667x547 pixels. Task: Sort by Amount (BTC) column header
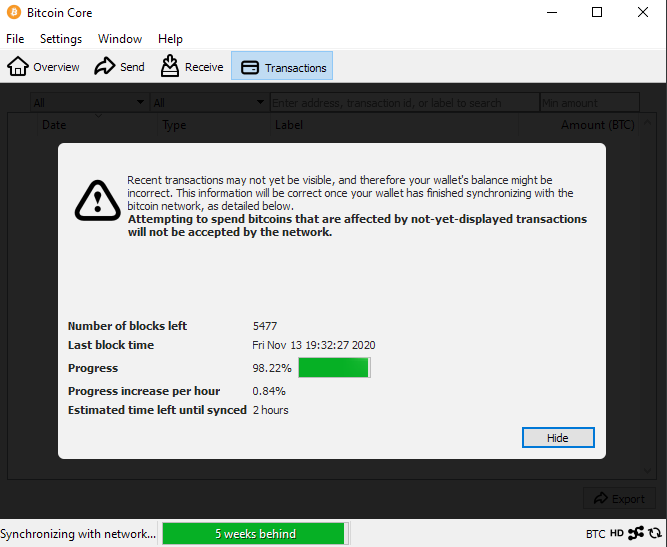coord(579,125)
